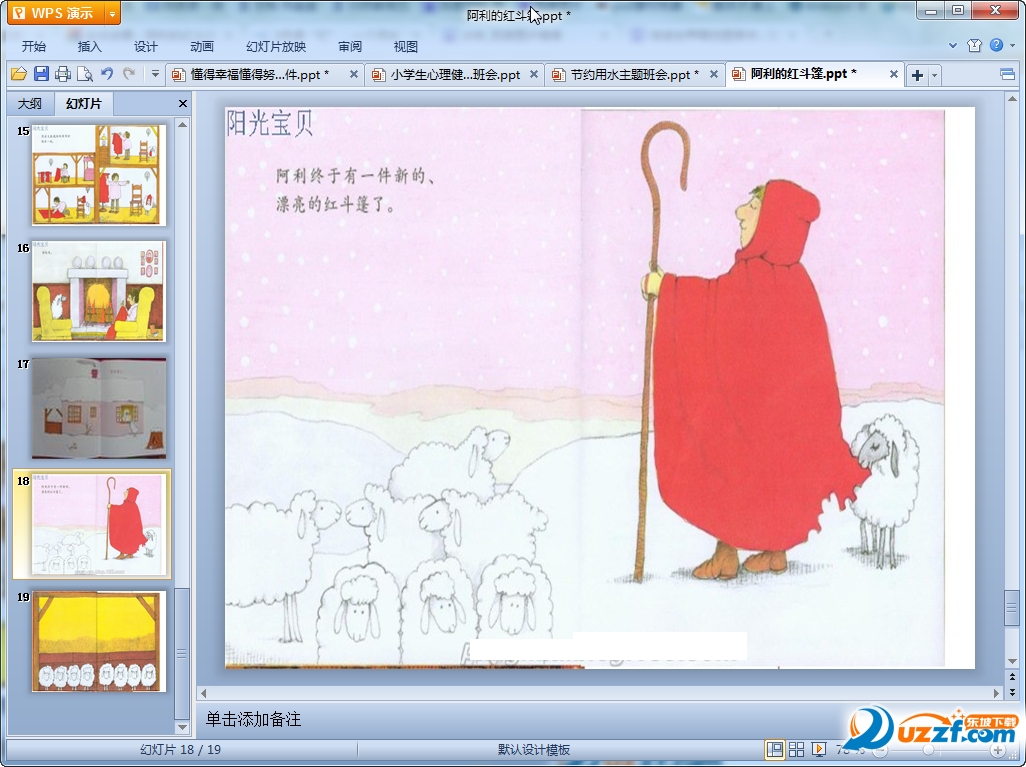Switch to 小学生心理健...班会.ppt document tab
The width and height of the screenshot is (1026, 767).
pyautogui.click(x=455, y=75)
